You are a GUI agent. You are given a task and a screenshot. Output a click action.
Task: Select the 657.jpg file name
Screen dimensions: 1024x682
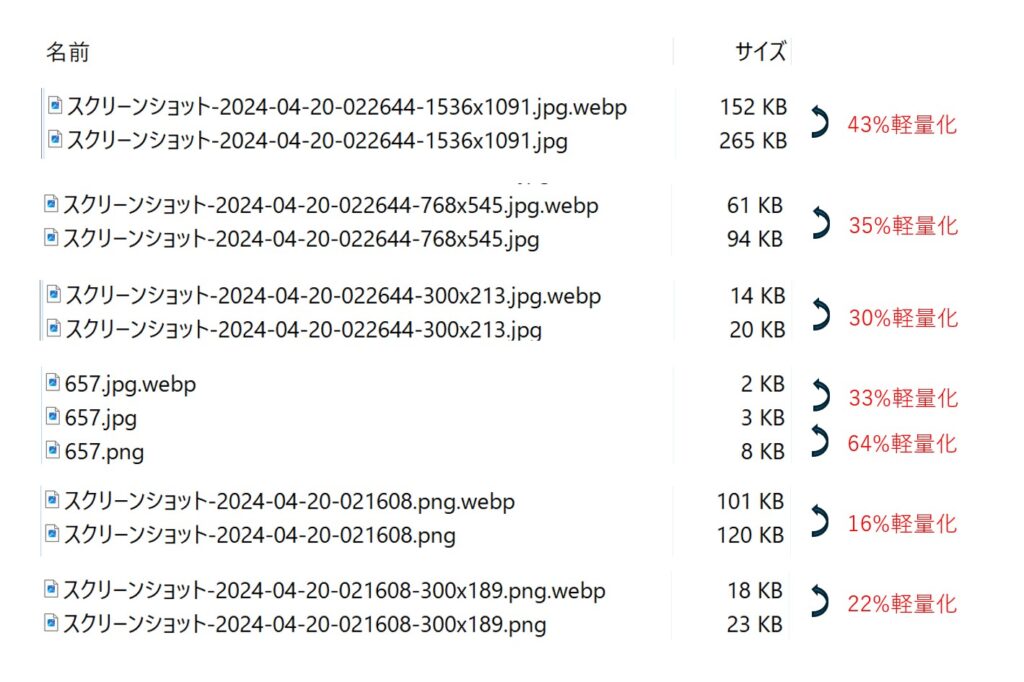(101, 418)
